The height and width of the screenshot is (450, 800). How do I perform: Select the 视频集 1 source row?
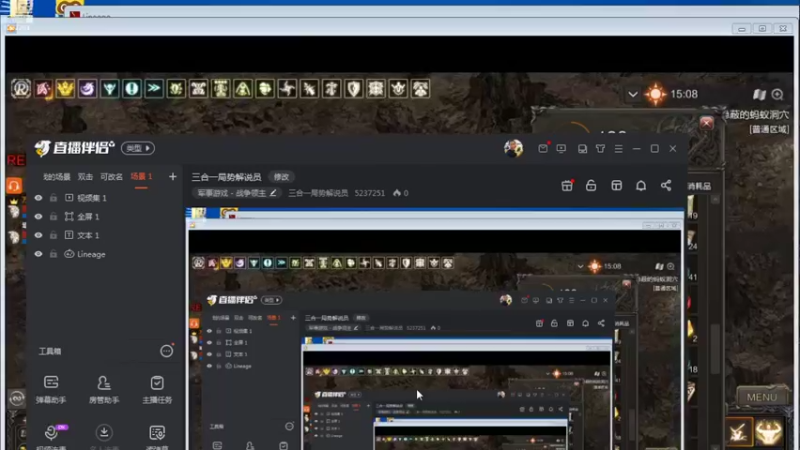105,198
